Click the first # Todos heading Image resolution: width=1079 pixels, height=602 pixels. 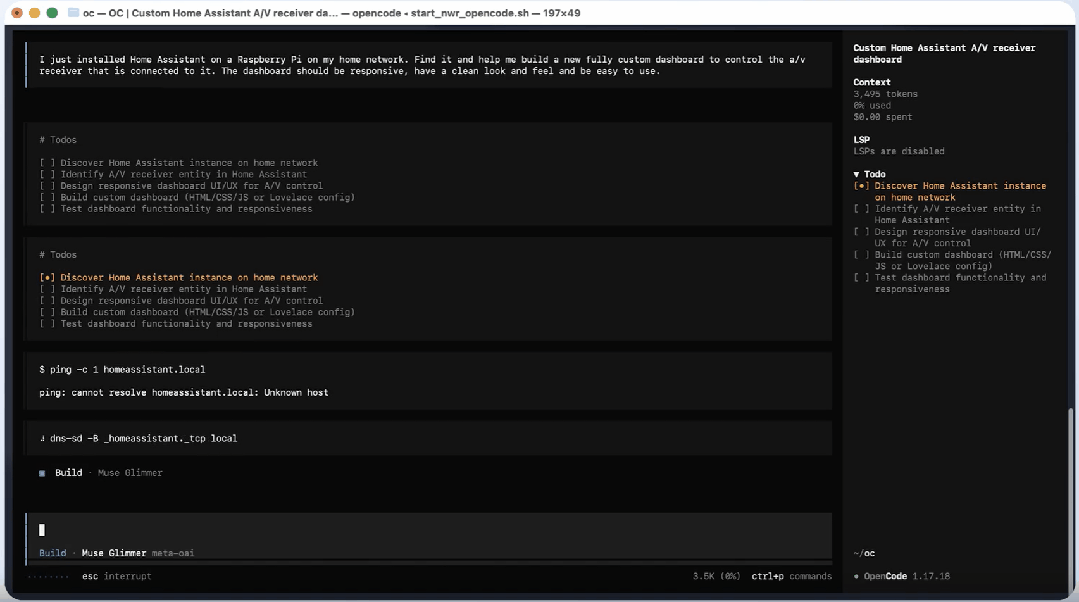58,140
